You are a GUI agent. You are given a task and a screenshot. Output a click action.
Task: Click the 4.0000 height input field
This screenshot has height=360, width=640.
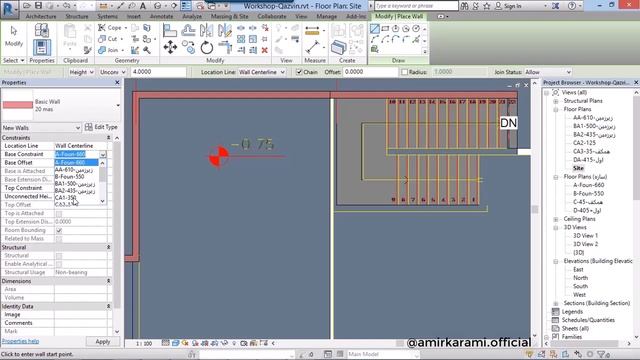click(158, 72)
